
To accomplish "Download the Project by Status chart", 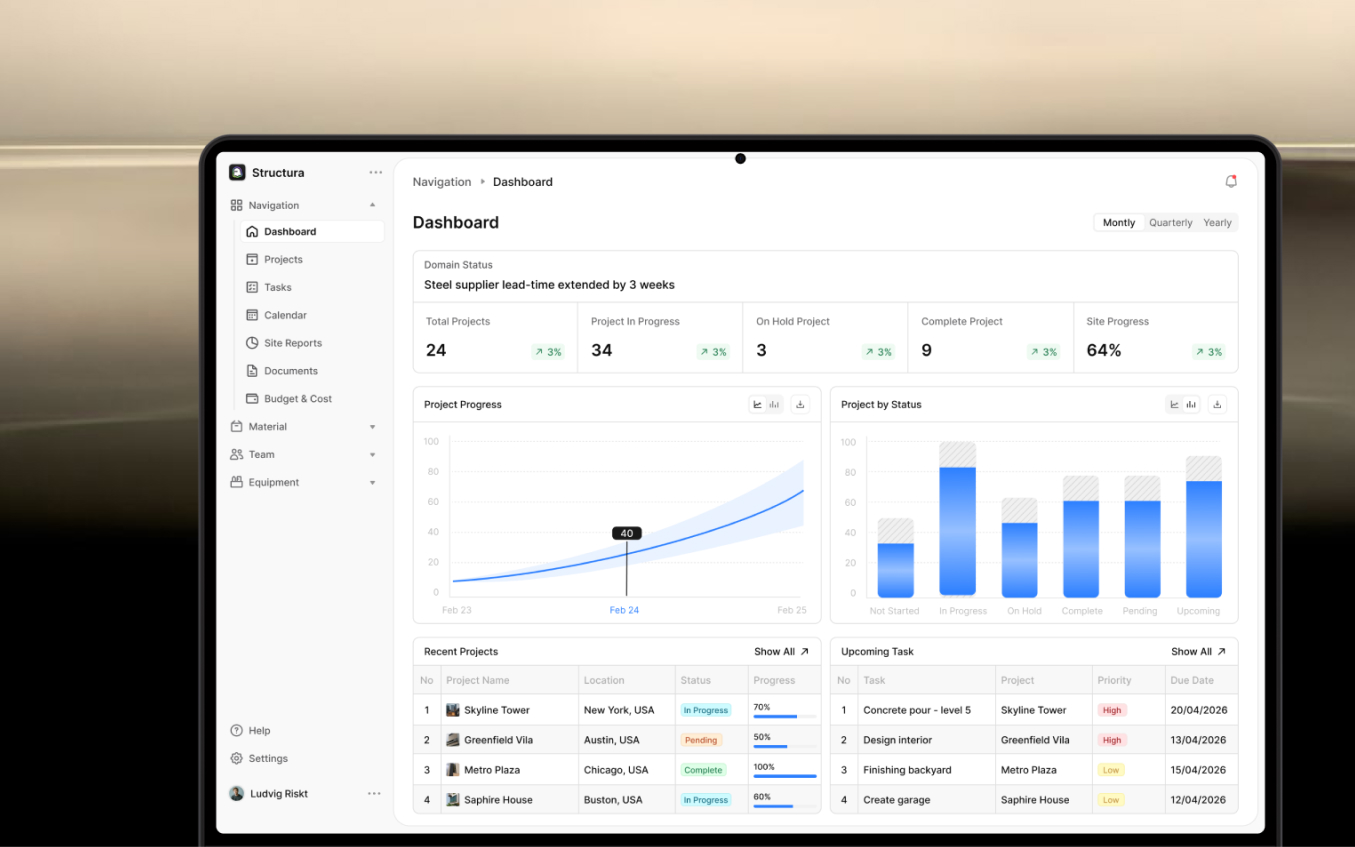I will 1217,404.
